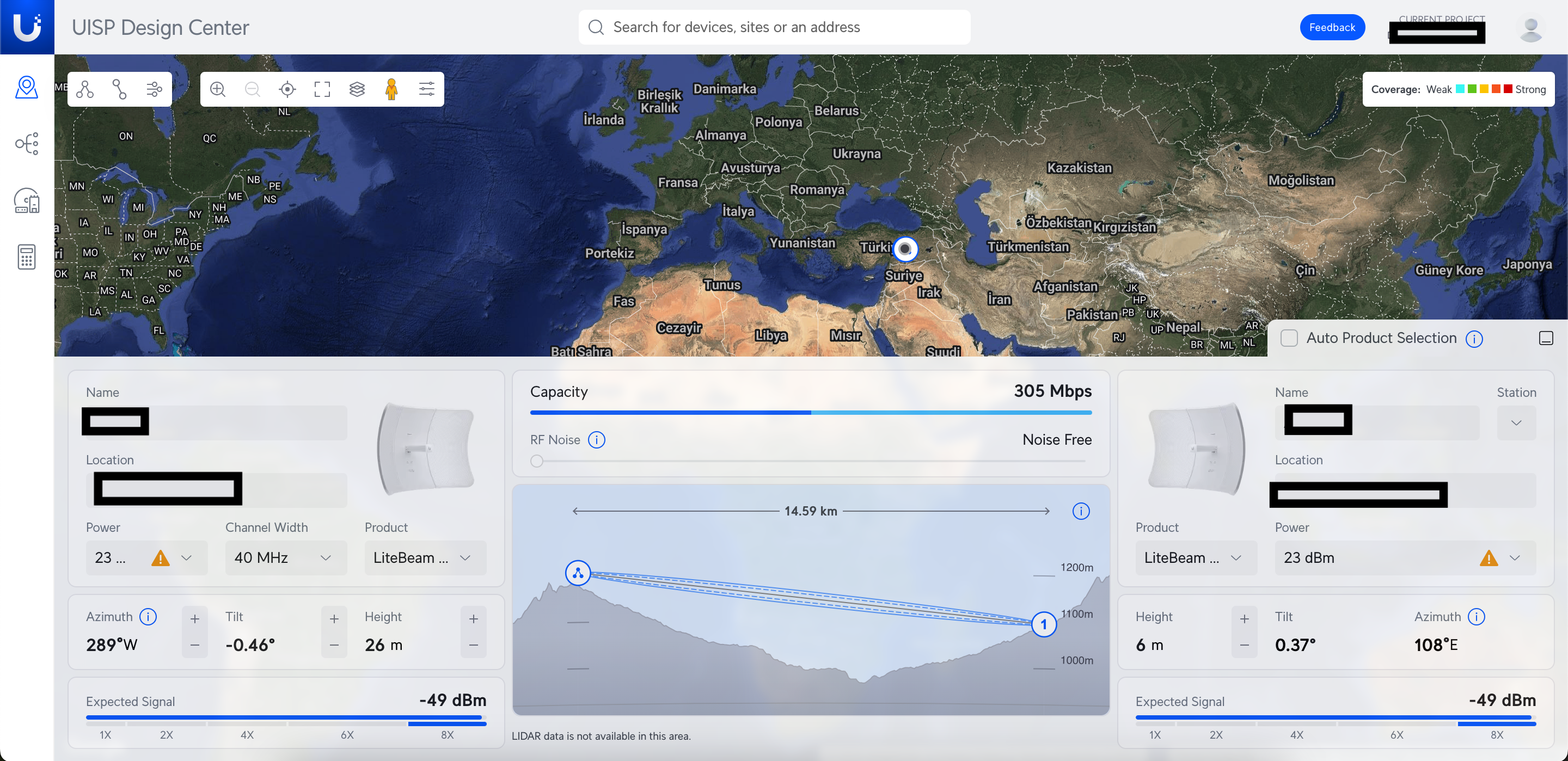The height and width of the screenshot is (761, 1568).
Task: Click the Feedback button
Action: (1332, 27)
